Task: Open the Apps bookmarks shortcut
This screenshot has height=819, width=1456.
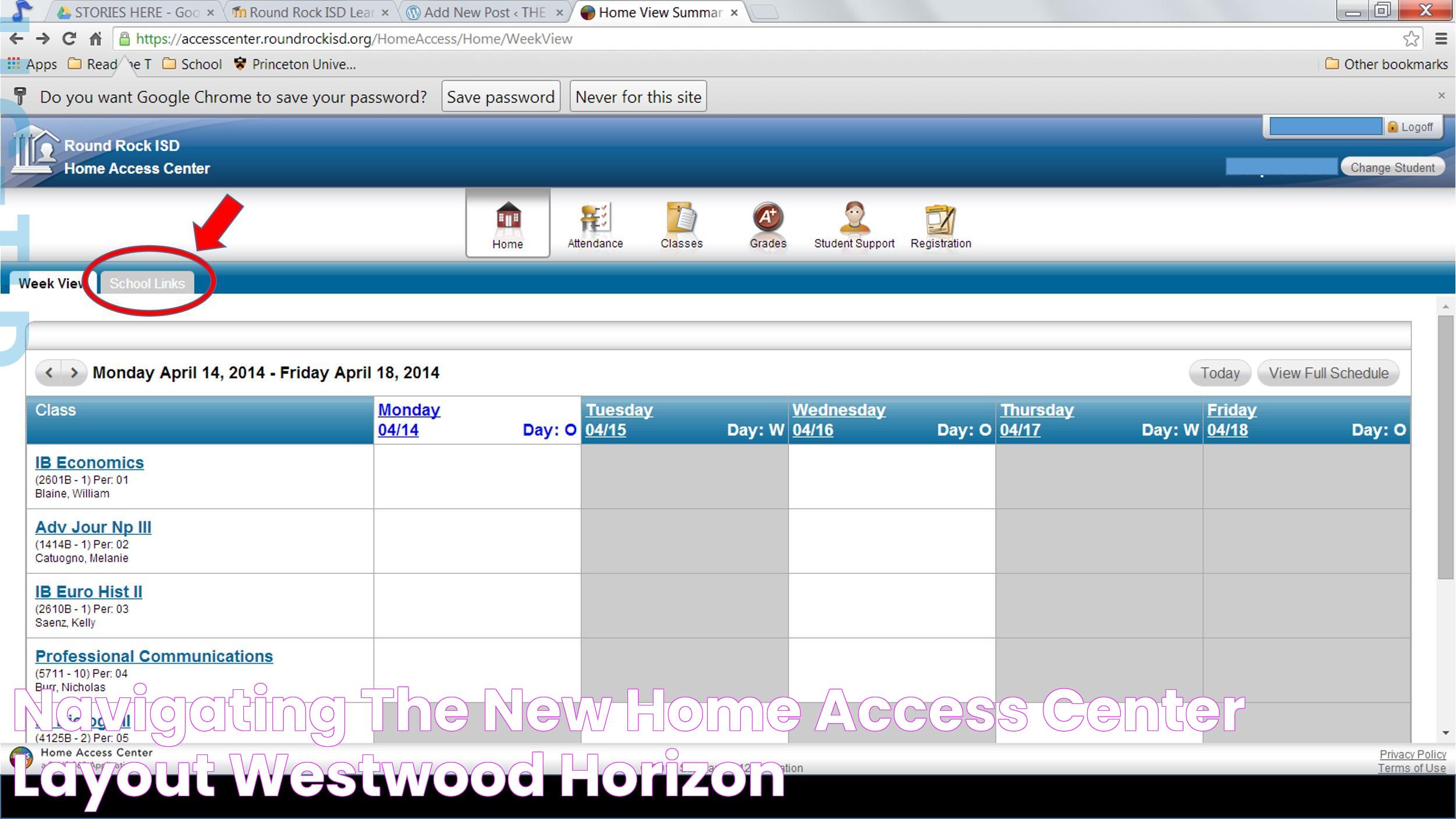Action: [32, 64]
